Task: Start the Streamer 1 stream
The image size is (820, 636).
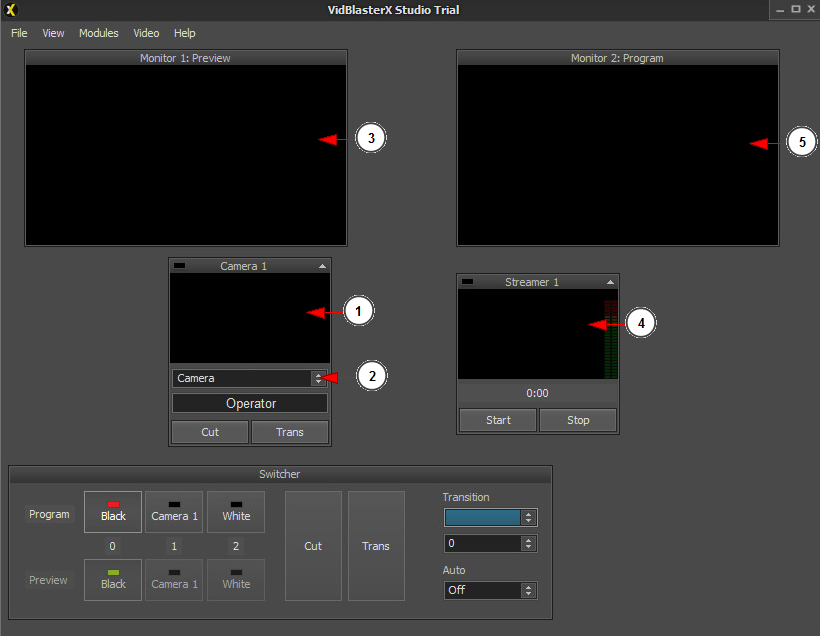Action: click(x=498, y=420)
